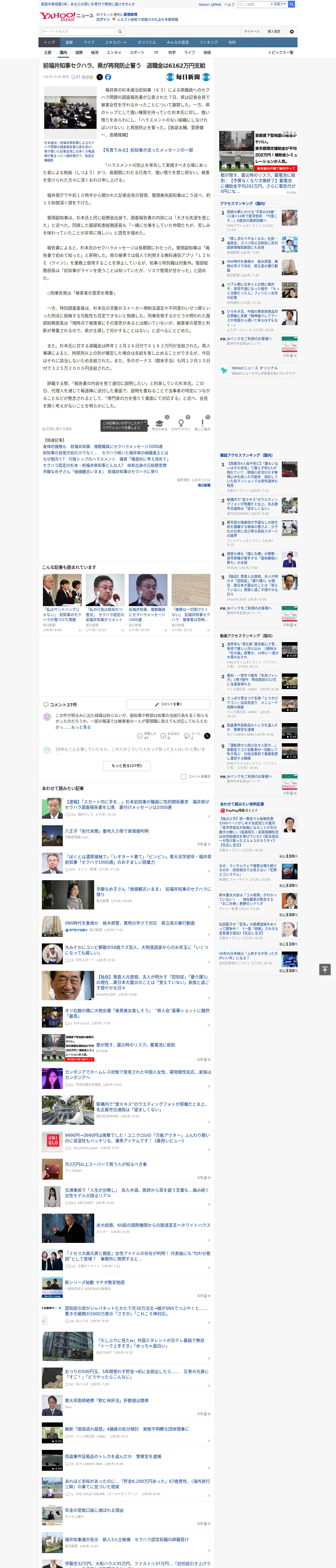Open the エキスパート tab

coord(116,43)
